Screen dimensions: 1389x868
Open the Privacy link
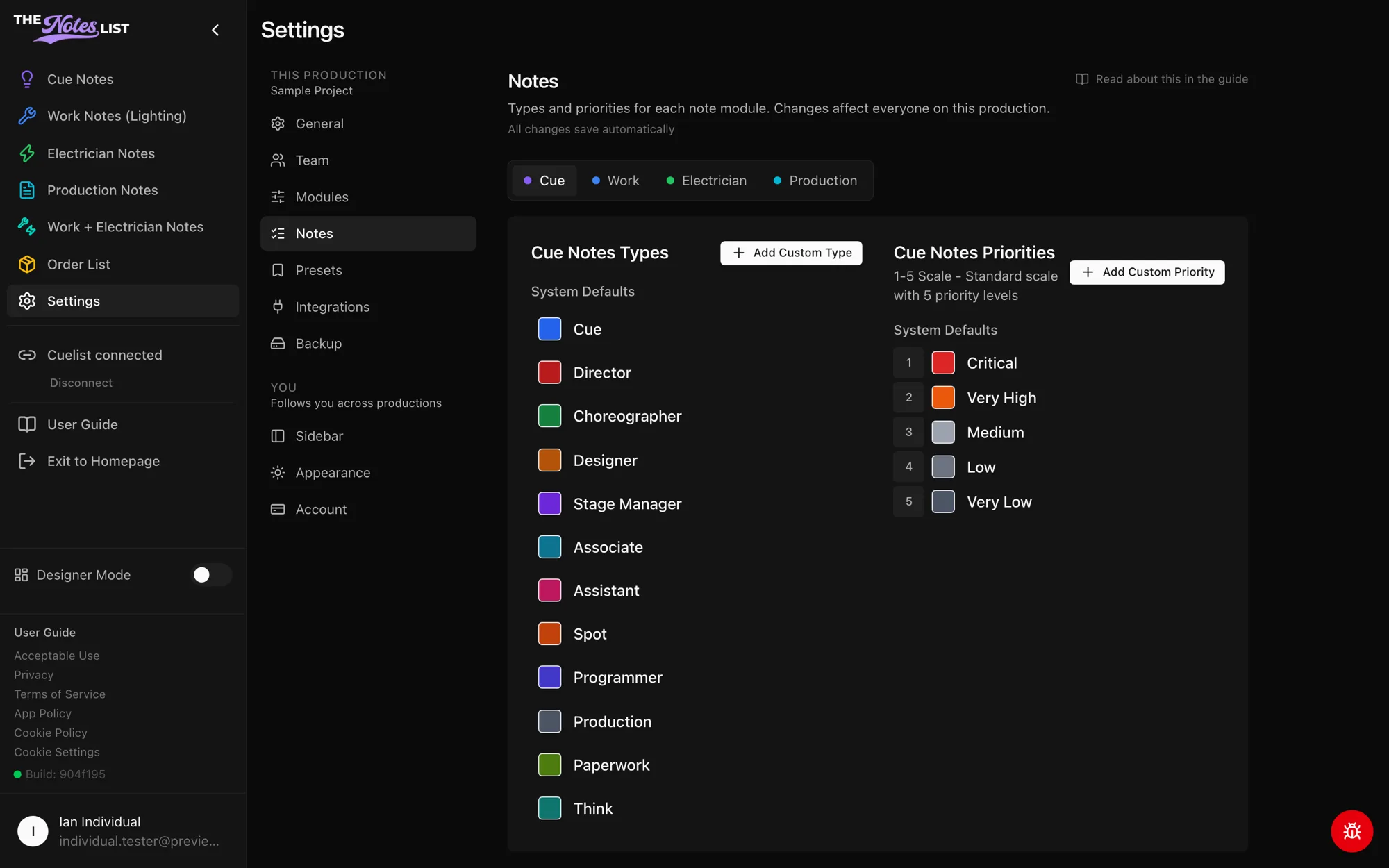(x=33, y=675)
